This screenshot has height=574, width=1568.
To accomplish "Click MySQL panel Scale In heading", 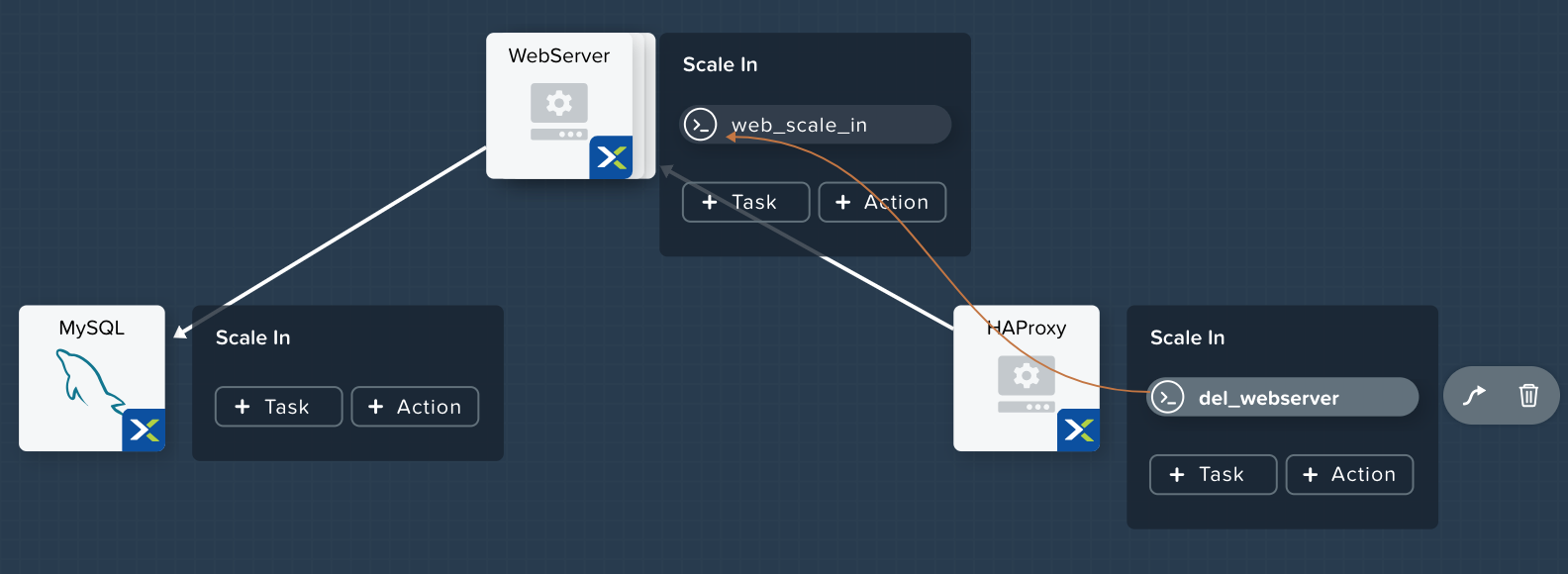I will pyautogui.click(x=252, y=337).
